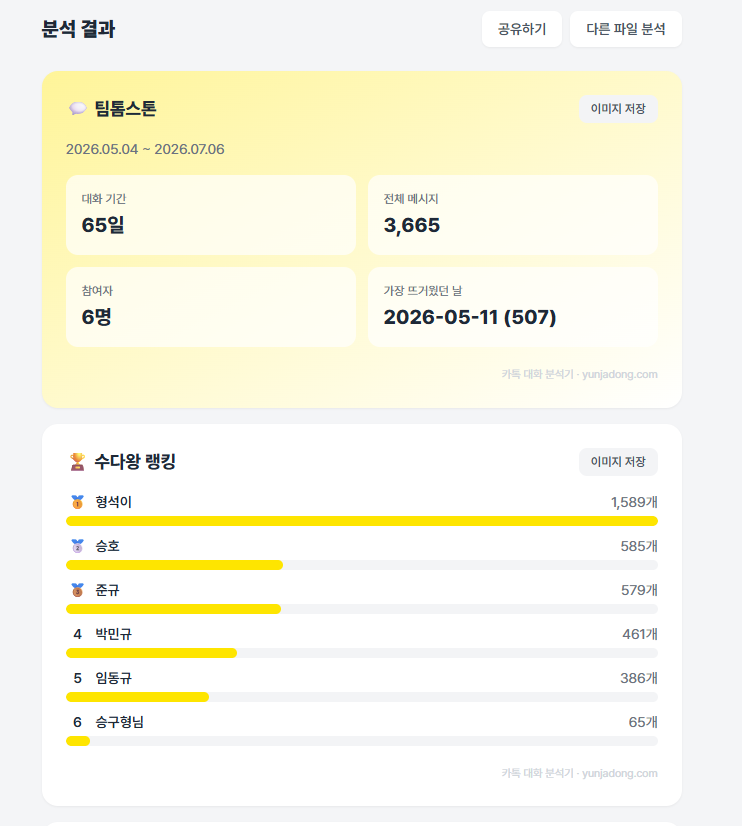Click 형석이's full message count bar
The width and height of the screenshot is (742, 826).
(362, 521)
